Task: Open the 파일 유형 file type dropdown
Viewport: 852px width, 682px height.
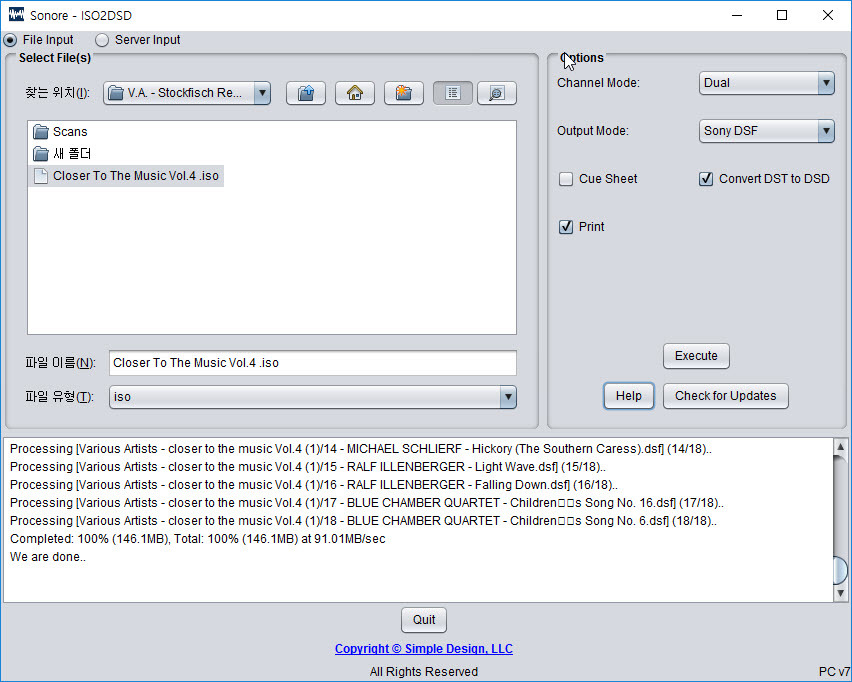Action: point(313,397)
